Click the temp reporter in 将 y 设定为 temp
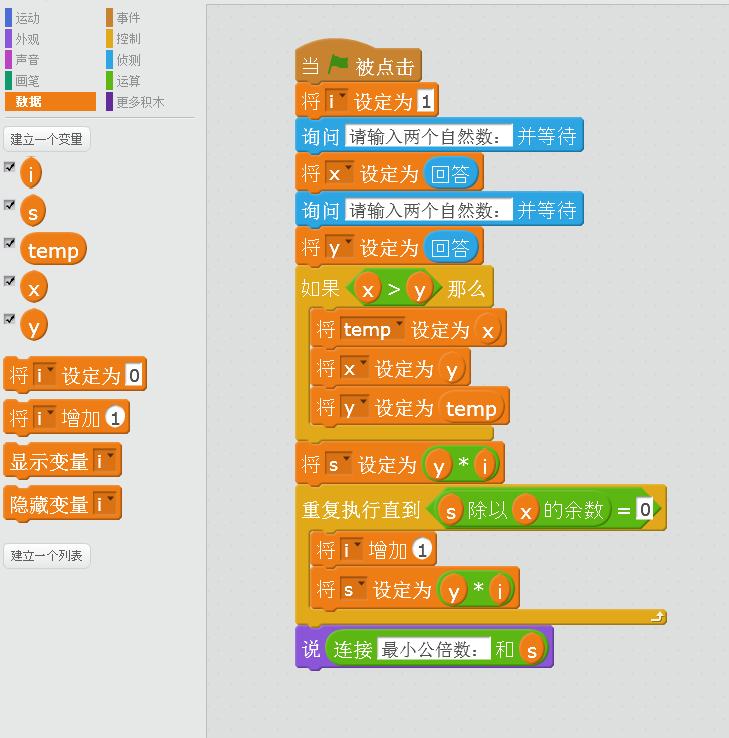Screen dimensions: 729x738 pos(471,407)
